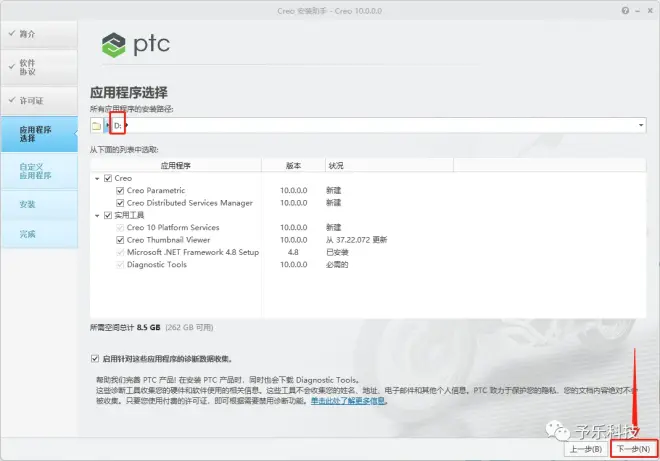This screenshot has height=461, width=660.
Task: Collapse the 实用工具 tree group
Action: [x=97, y=216]
